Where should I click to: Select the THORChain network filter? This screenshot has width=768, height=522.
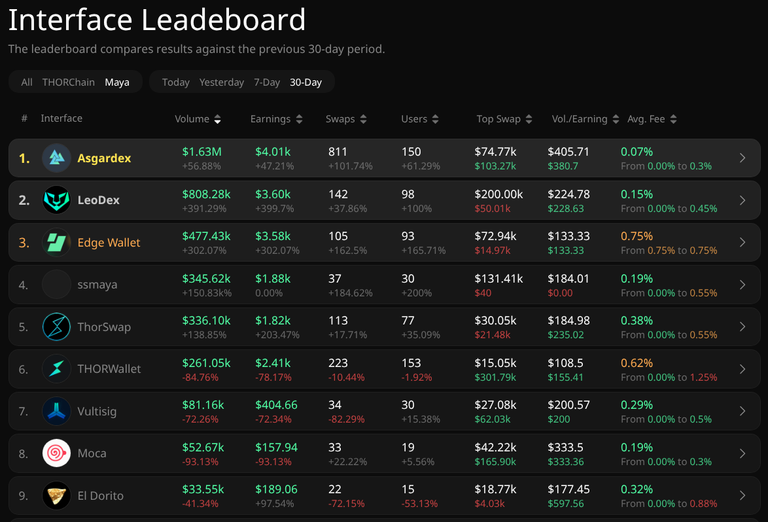(69, 82)
